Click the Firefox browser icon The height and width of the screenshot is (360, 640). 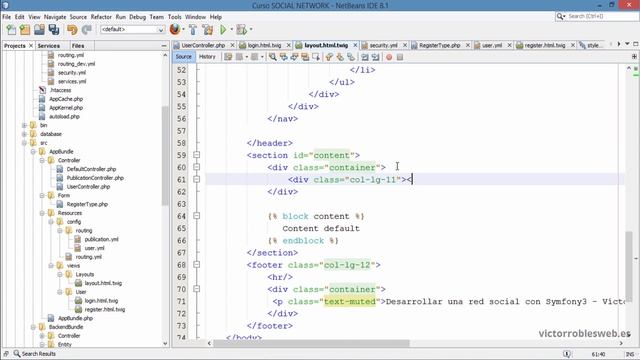coord(175,29)
